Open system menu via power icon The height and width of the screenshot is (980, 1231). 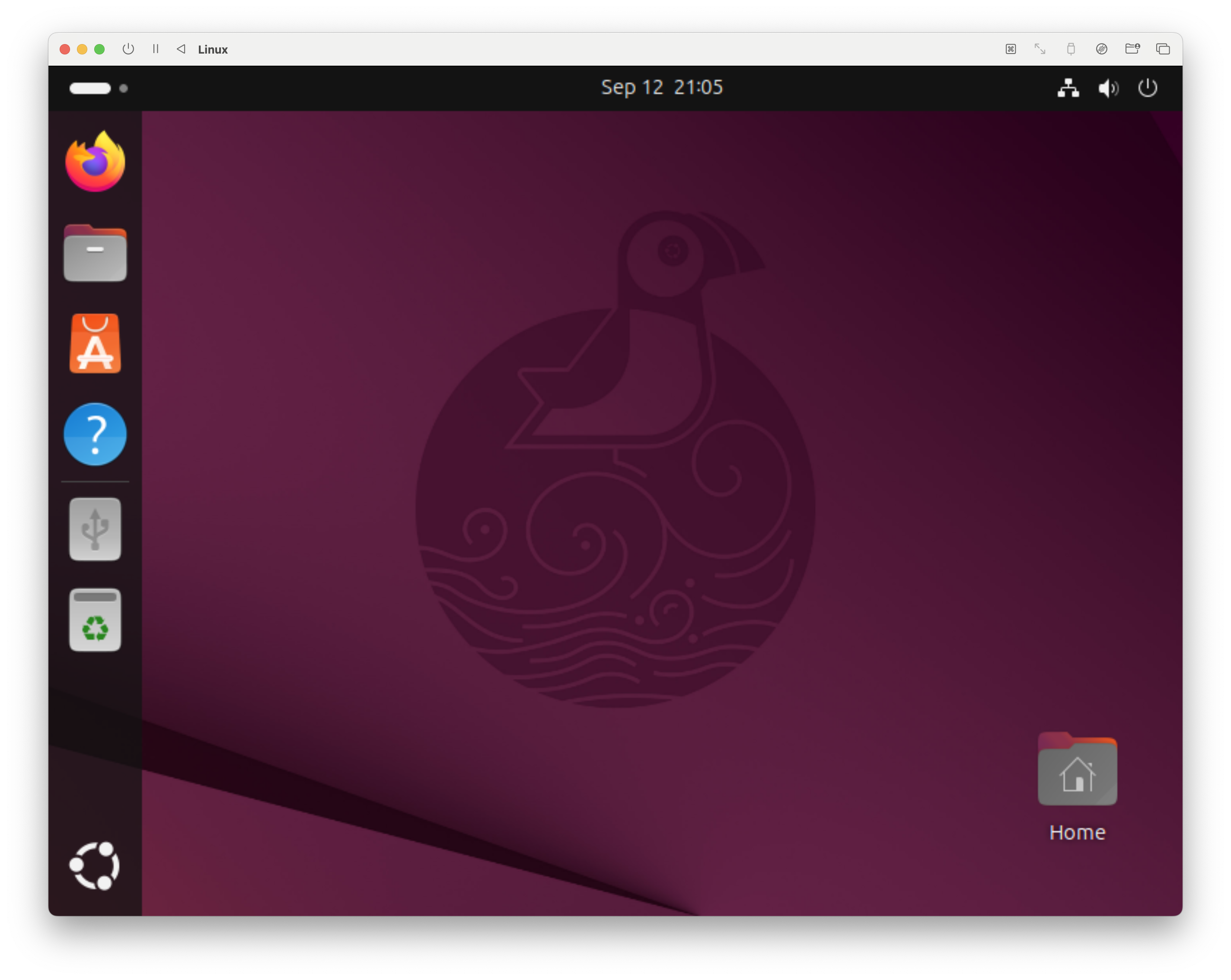pyautogui.click(x=1148, y=89)
